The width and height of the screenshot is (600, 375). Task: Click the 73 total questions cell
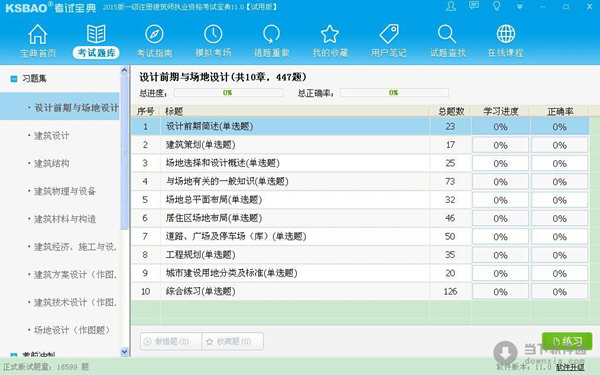click(450, 181)
